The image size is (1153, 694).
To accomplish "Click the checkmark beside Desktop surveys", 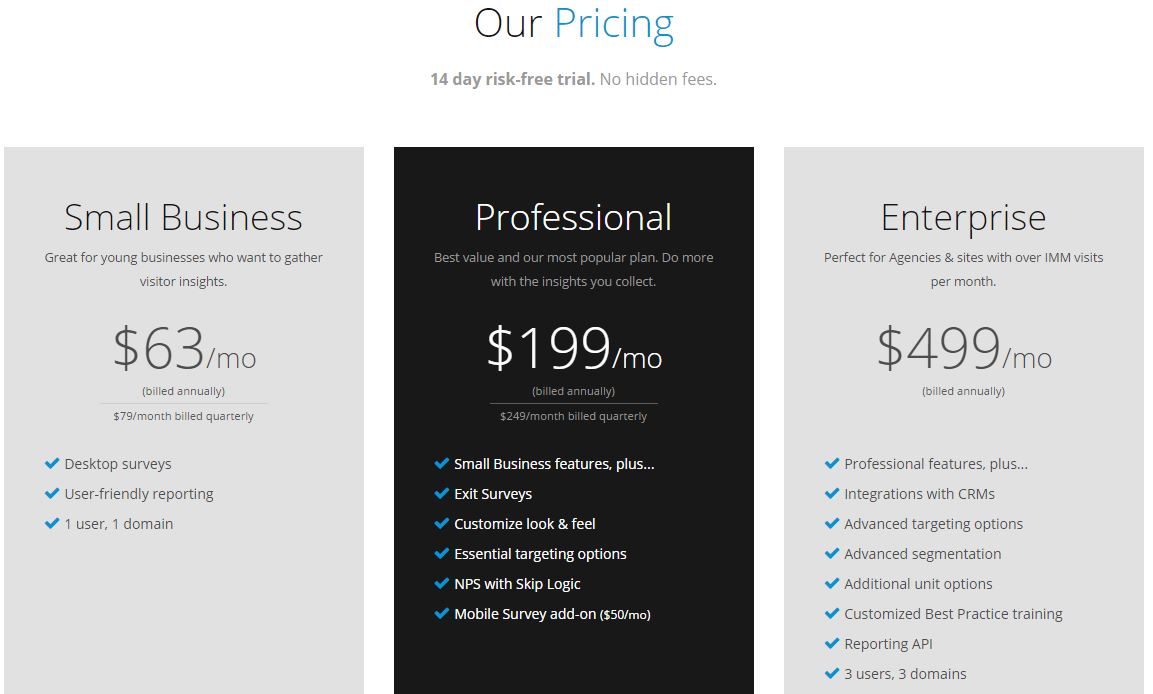I will click(51, 464).
